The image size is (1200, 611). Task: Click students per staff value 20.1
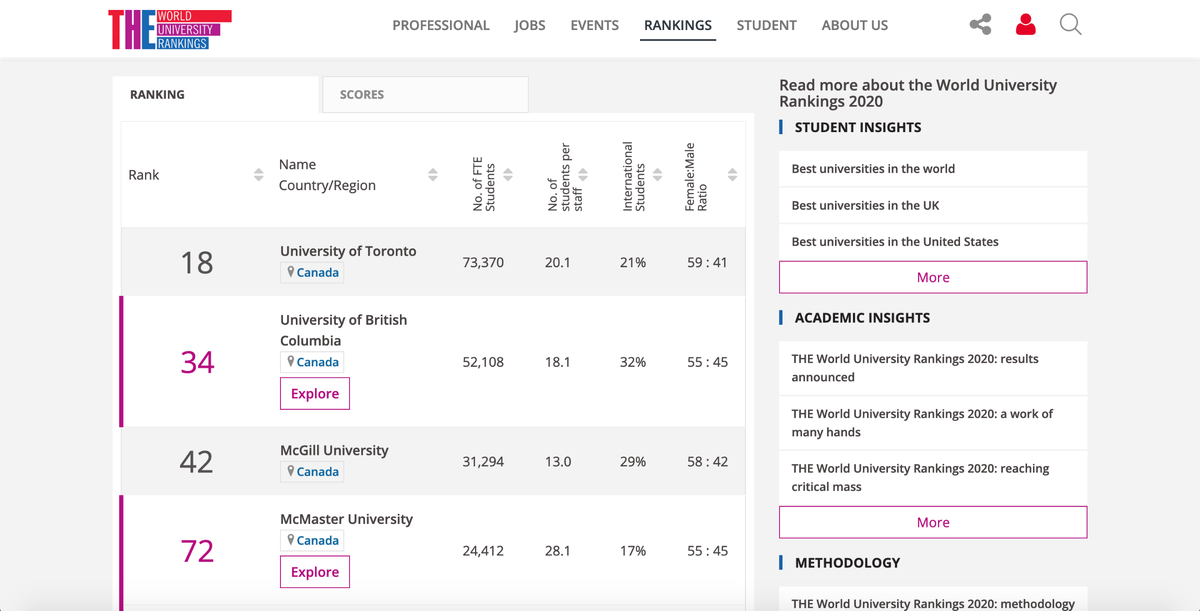(558, 262)
